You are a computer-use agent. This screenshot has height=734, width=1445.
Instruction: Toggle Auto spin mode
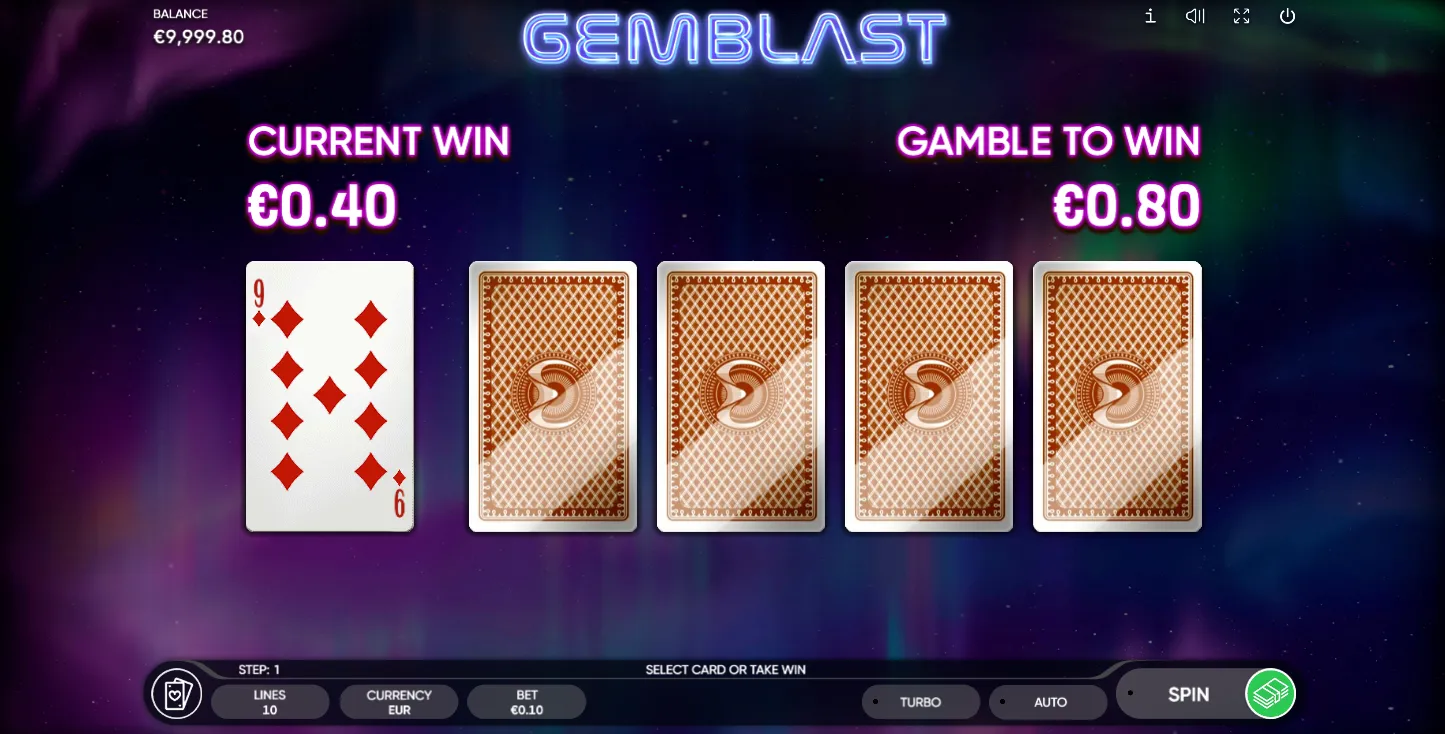1048,702
